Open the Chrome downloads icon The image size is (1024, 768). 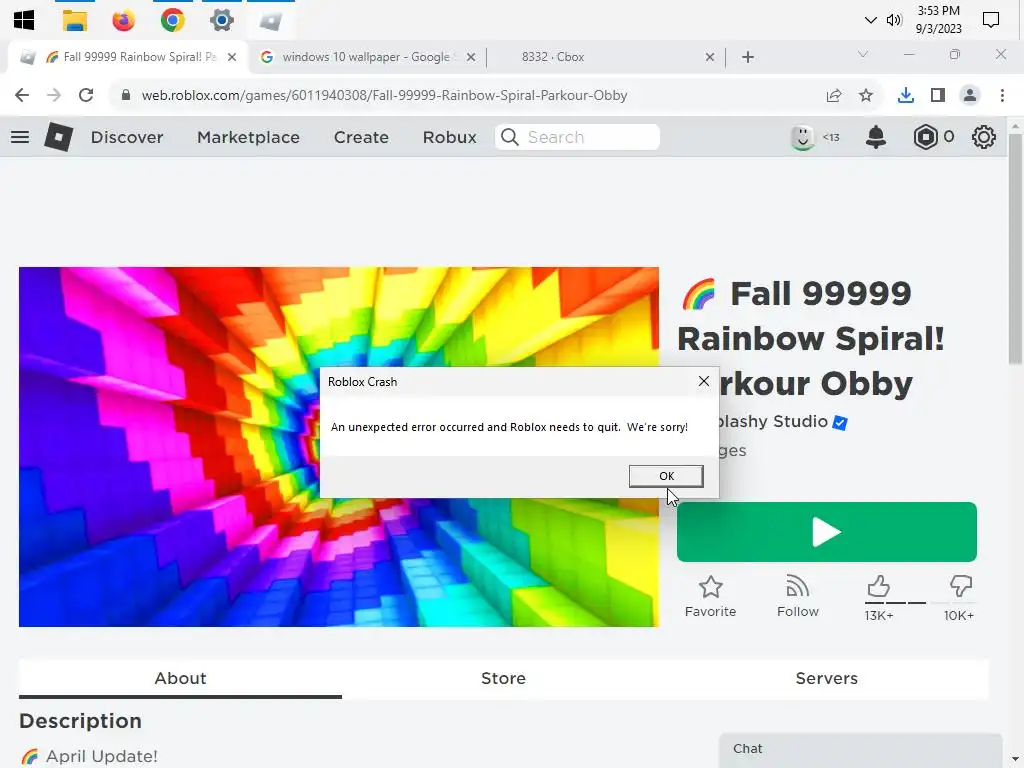(x=905, y=95)
